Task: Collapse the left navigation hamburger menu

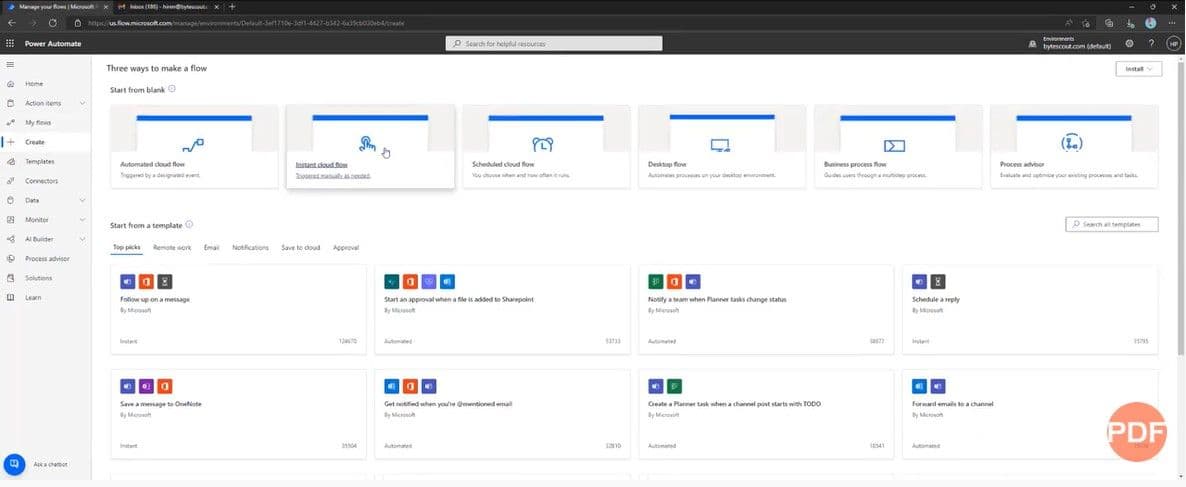Action: [x=10, y=64]
